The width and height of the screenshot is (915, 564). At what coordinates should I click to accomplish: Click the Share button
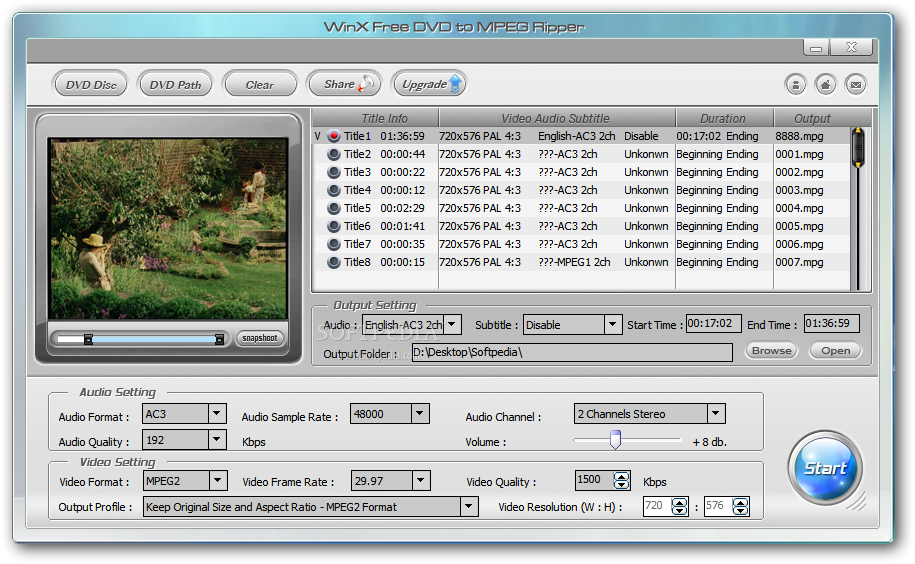(x=344, y=85)
